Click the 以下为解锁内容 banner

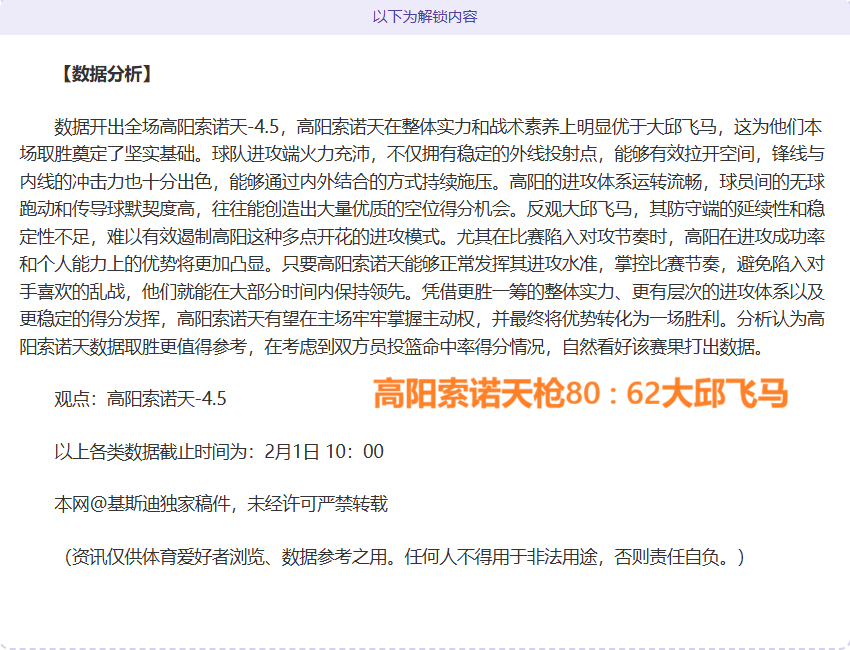point(425,17)
